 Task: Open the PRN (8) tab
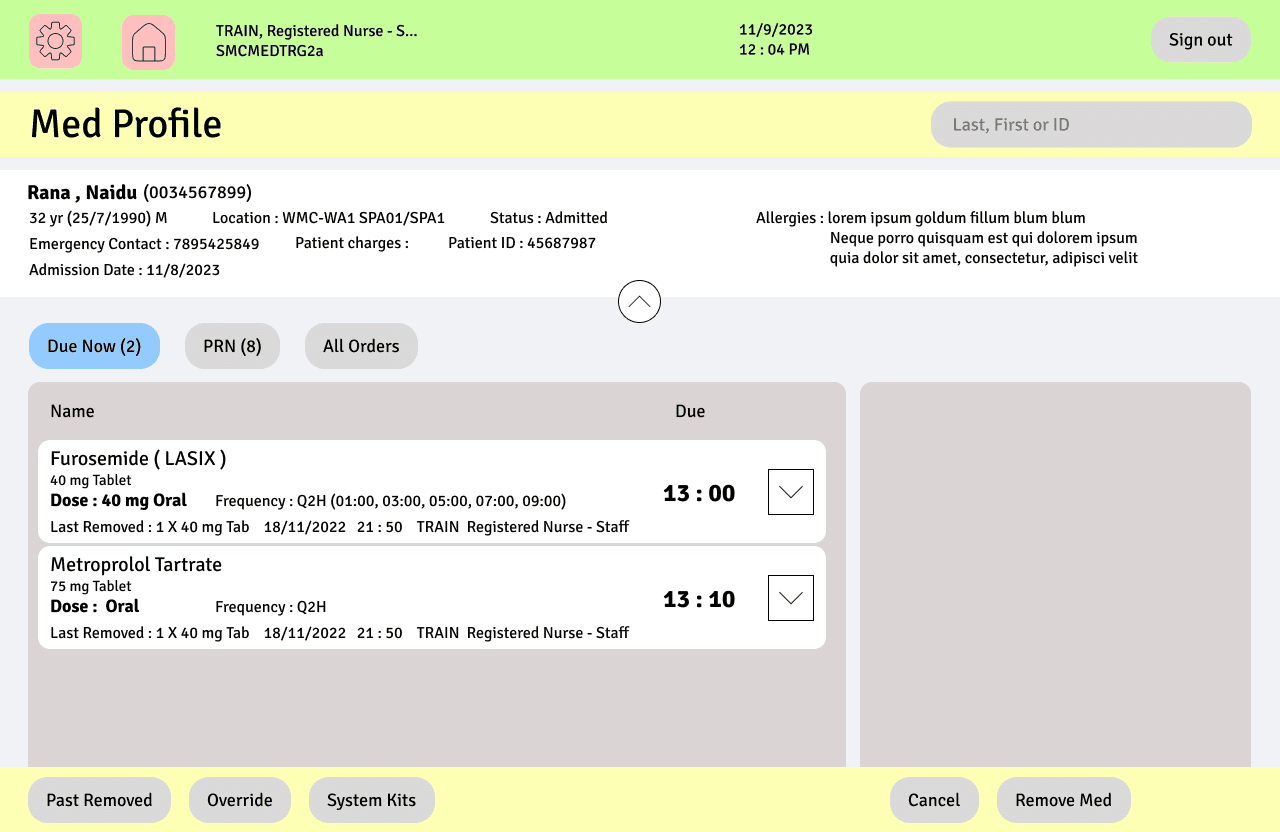point(232,346)
